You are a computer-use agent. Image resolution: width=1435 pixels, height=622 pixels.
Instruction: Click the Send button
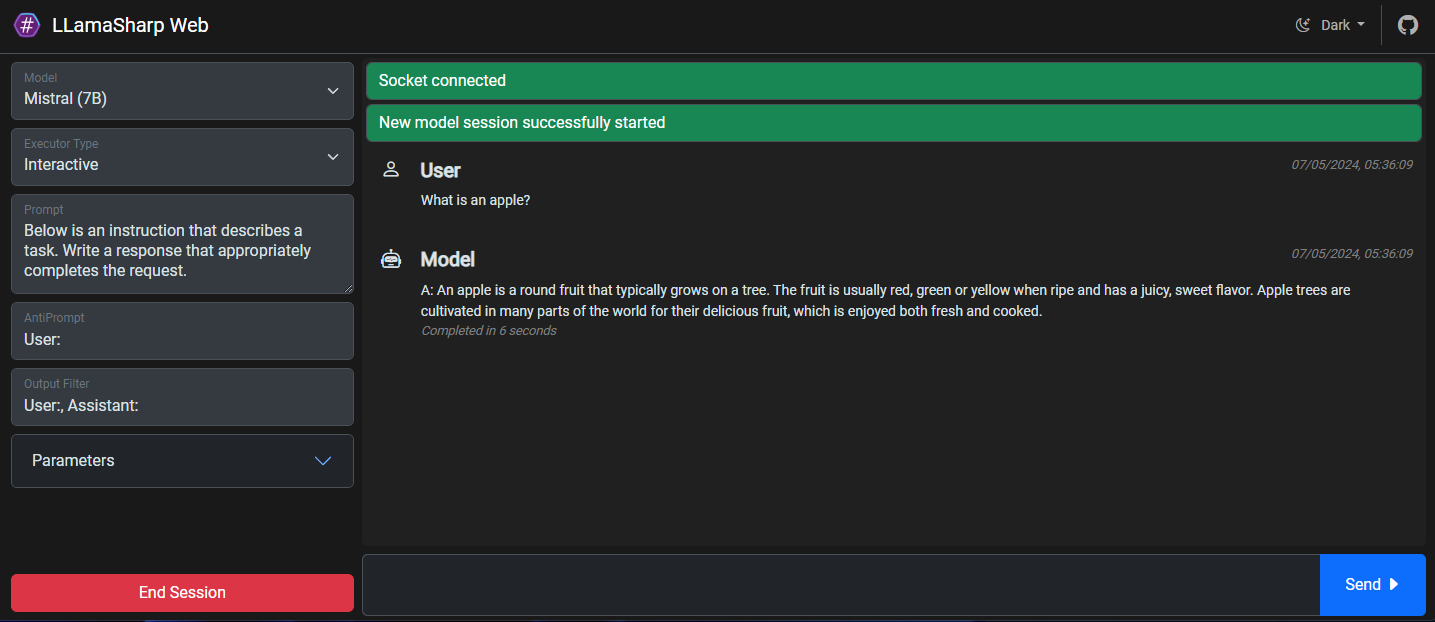pos(1373,584)
